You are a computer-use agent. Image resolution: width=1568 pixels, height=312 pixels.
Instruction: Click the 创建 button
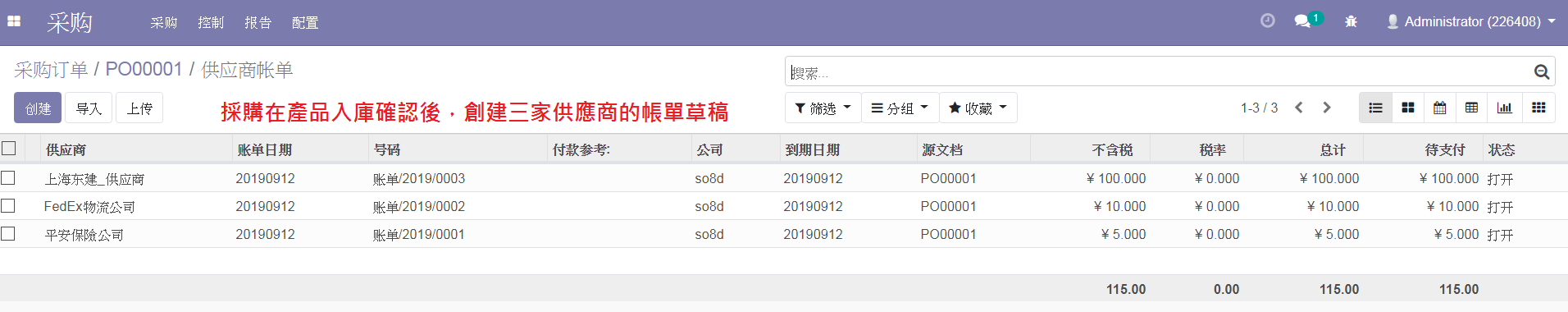click(38, 108)
